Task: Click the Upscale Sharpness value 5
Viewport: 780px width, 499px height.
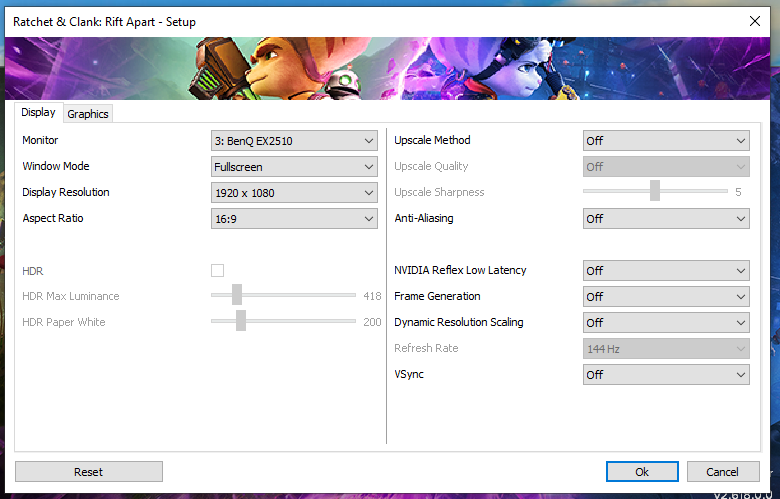Action: pyautogui.click(x=738, y=192)
